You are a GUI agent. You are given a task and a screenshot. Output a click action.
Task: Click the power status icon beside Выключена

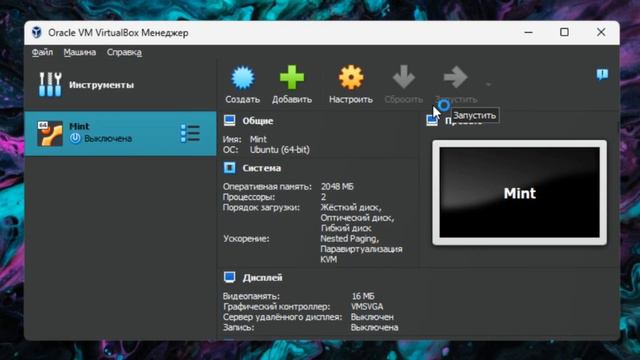pos(75,138)
